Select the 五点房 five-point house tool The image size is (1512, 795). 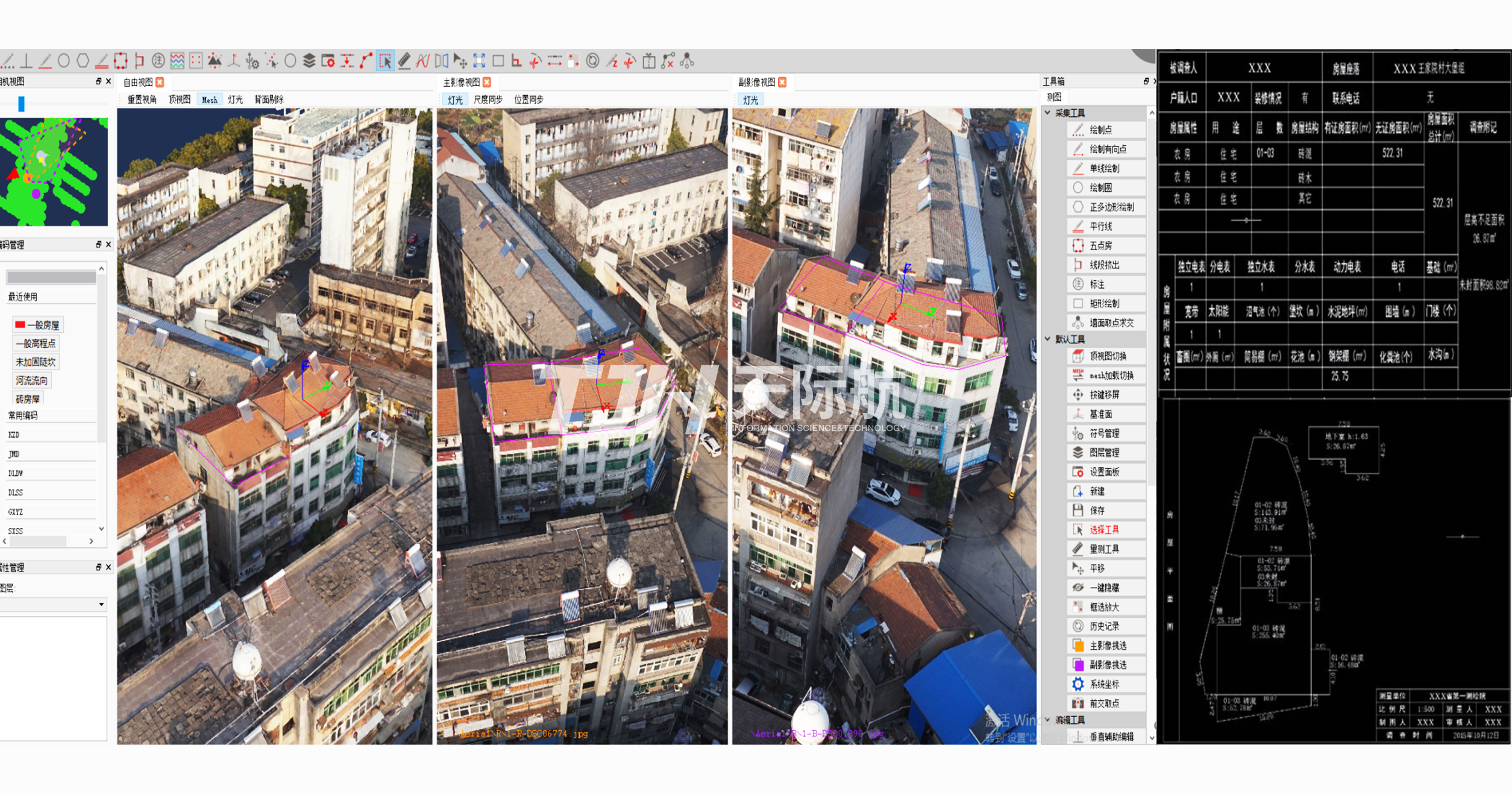[x=1100, y=245]
